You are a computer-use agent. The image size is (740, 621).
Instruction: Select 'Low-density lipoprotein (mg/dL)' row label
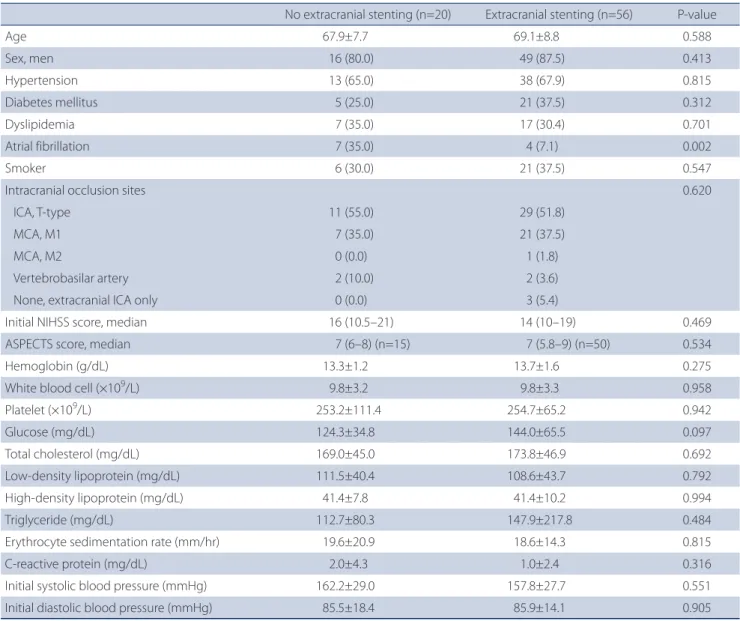[92, 476]
